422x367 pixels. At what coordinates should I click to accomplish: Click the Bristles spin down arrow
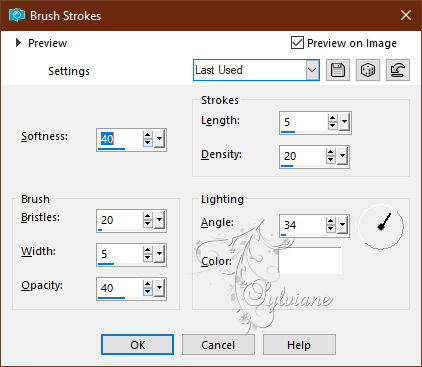pyautogui.click(x=148, y=224)
